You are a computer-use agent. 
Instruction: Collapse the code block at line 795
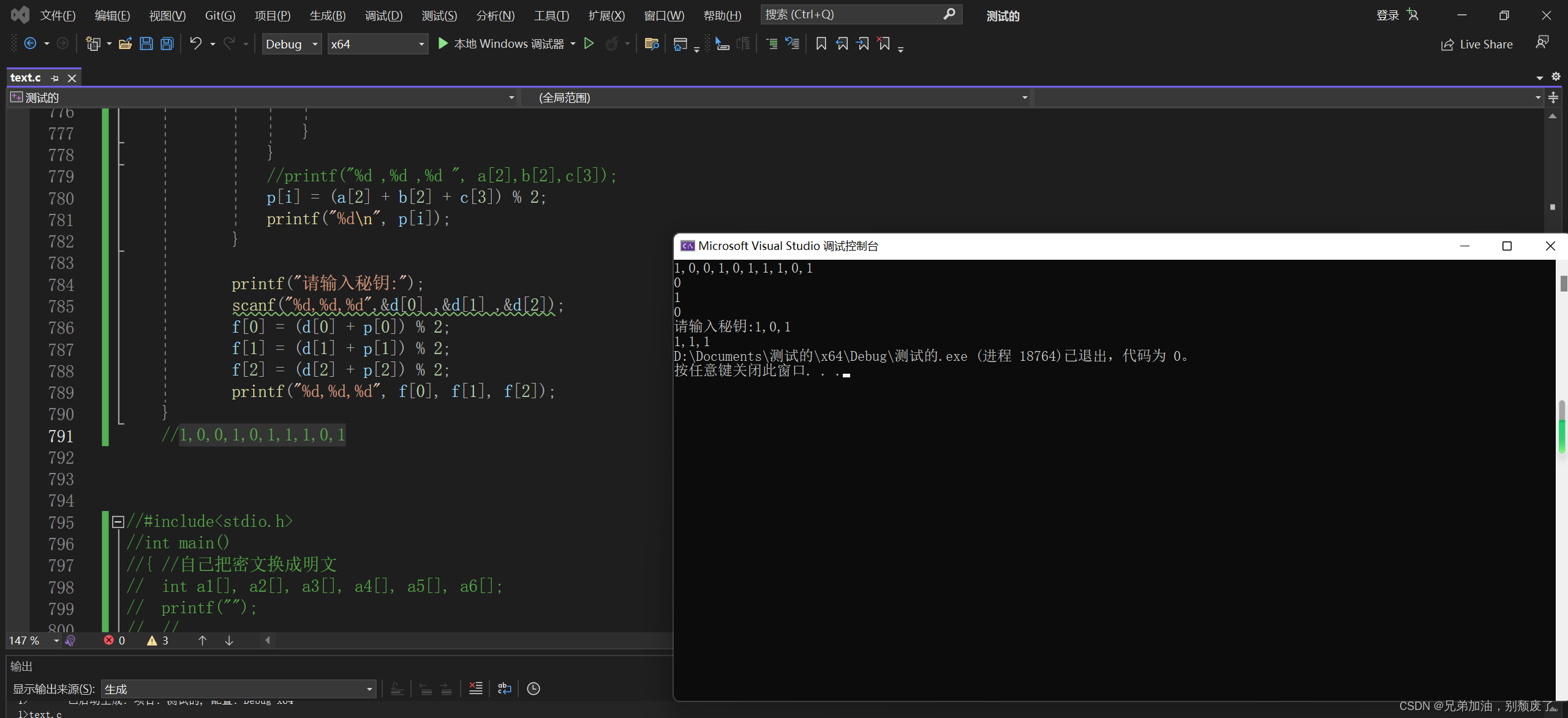point(118,522)
